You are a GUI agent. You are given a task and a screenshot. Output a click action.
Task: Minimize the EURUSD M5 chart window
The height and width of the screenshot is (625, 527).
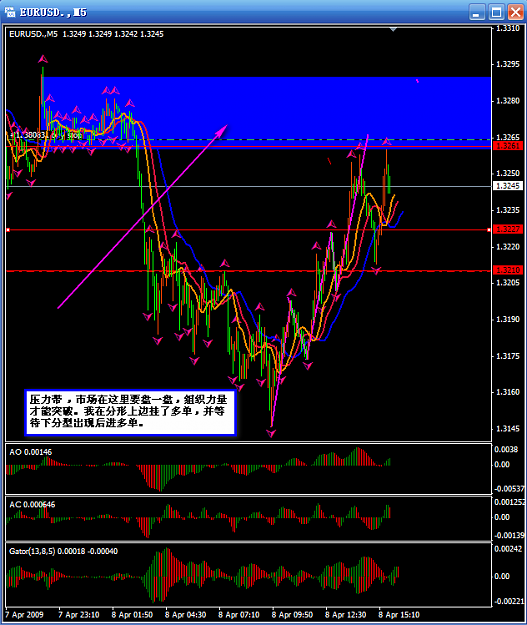point(476,12)
